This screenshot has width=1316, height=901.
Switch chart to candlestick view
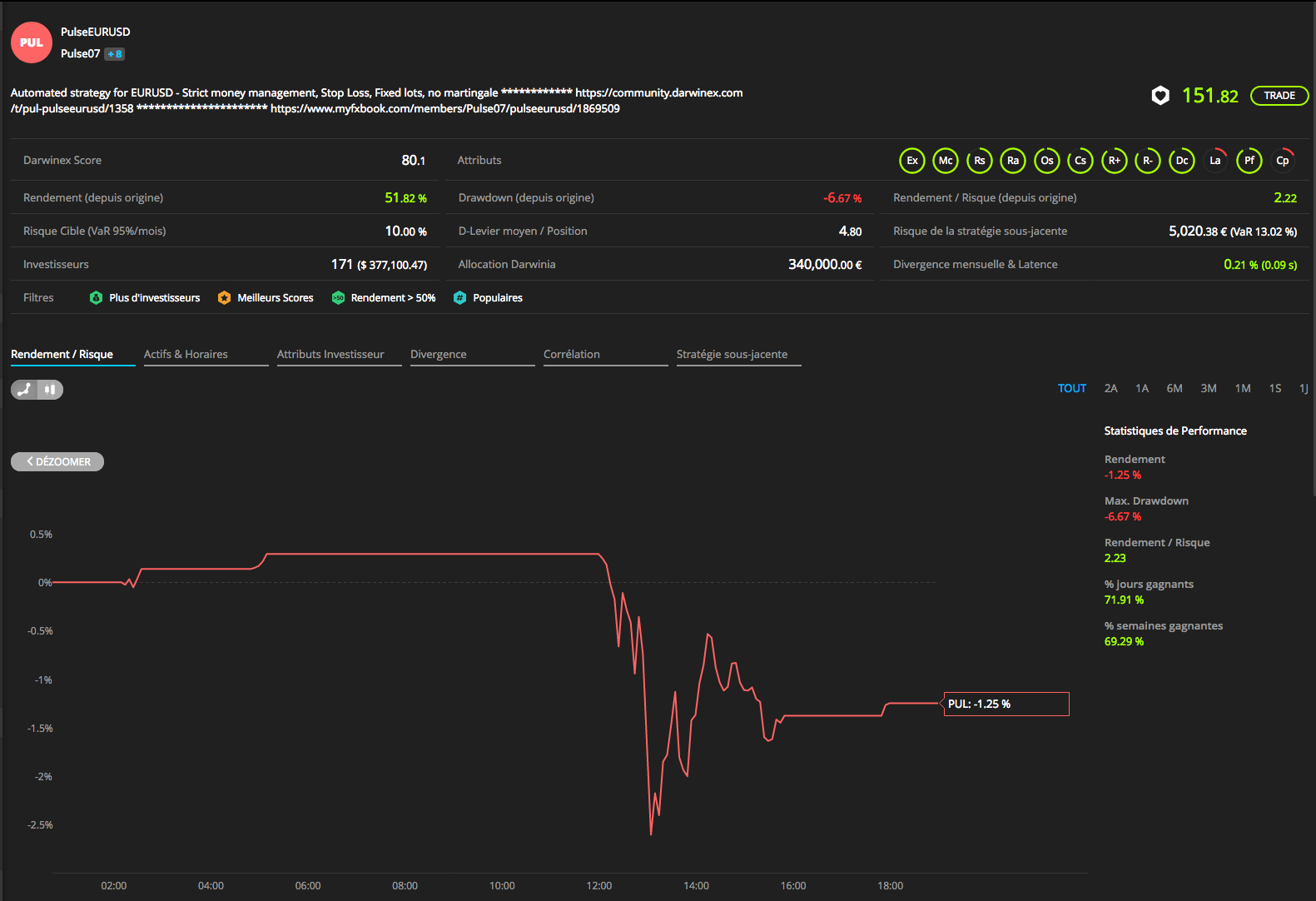click(x=50, y=389)
